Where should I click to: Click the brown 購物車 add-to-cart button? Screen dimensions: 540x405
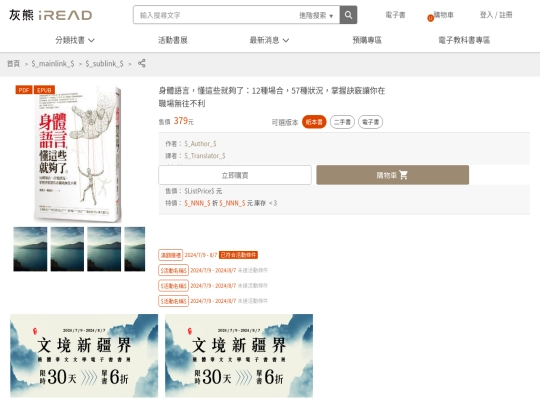coord(393,175)
